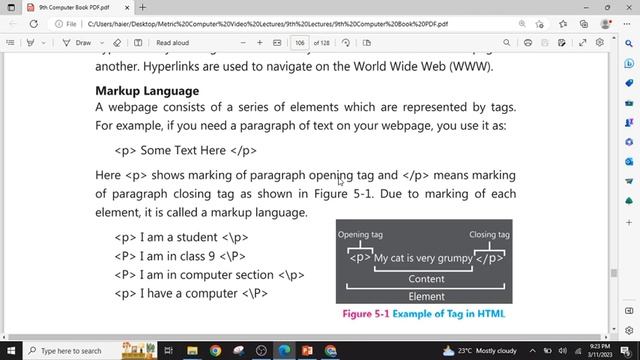The width and height of the screenshot is (640, 360).
Task: Select the Erase tool
Action: pyautogui.click(x=117, y=42)
